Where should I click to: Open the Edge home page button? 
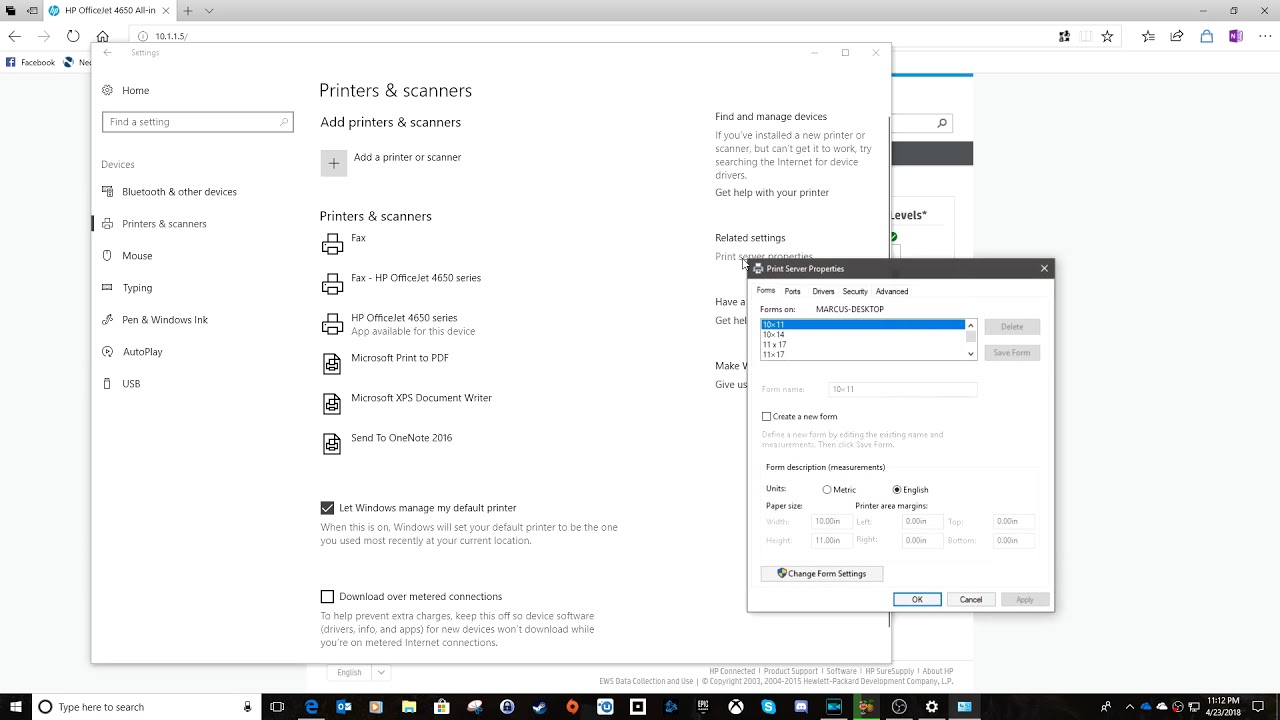pos(102,36)
